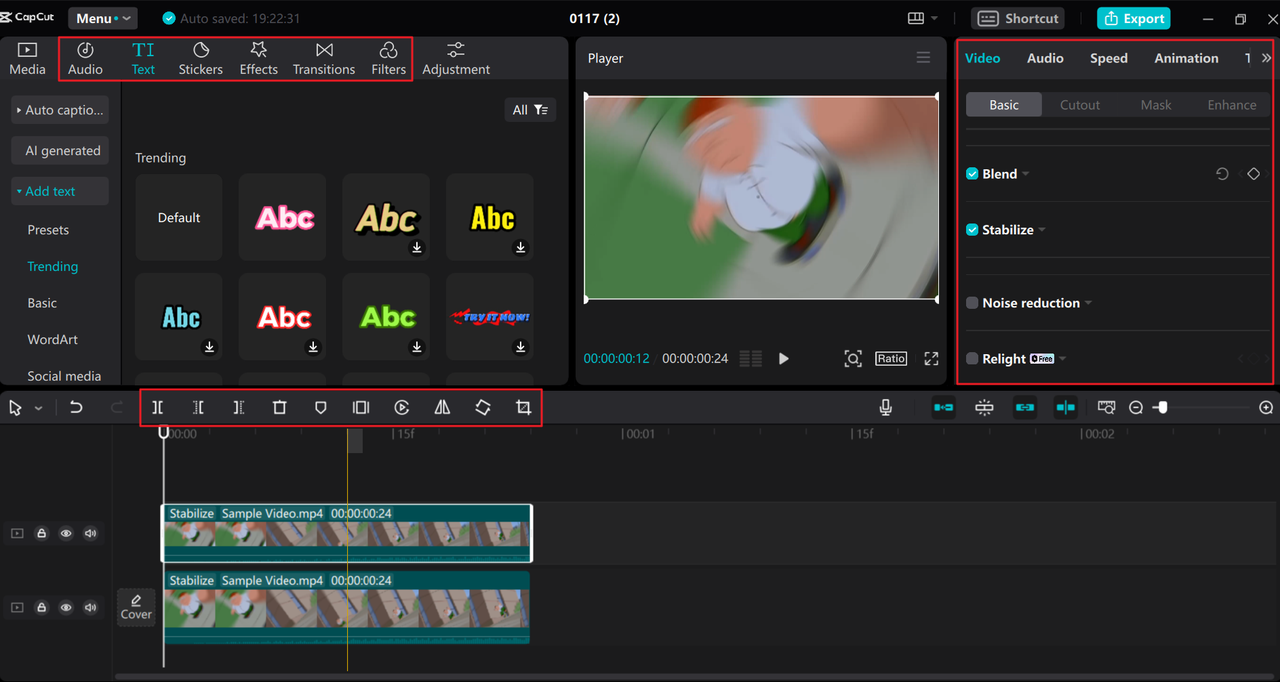Select the pink Abc text style thumbnail
1280x682 pixels.
tap(282, 217)
